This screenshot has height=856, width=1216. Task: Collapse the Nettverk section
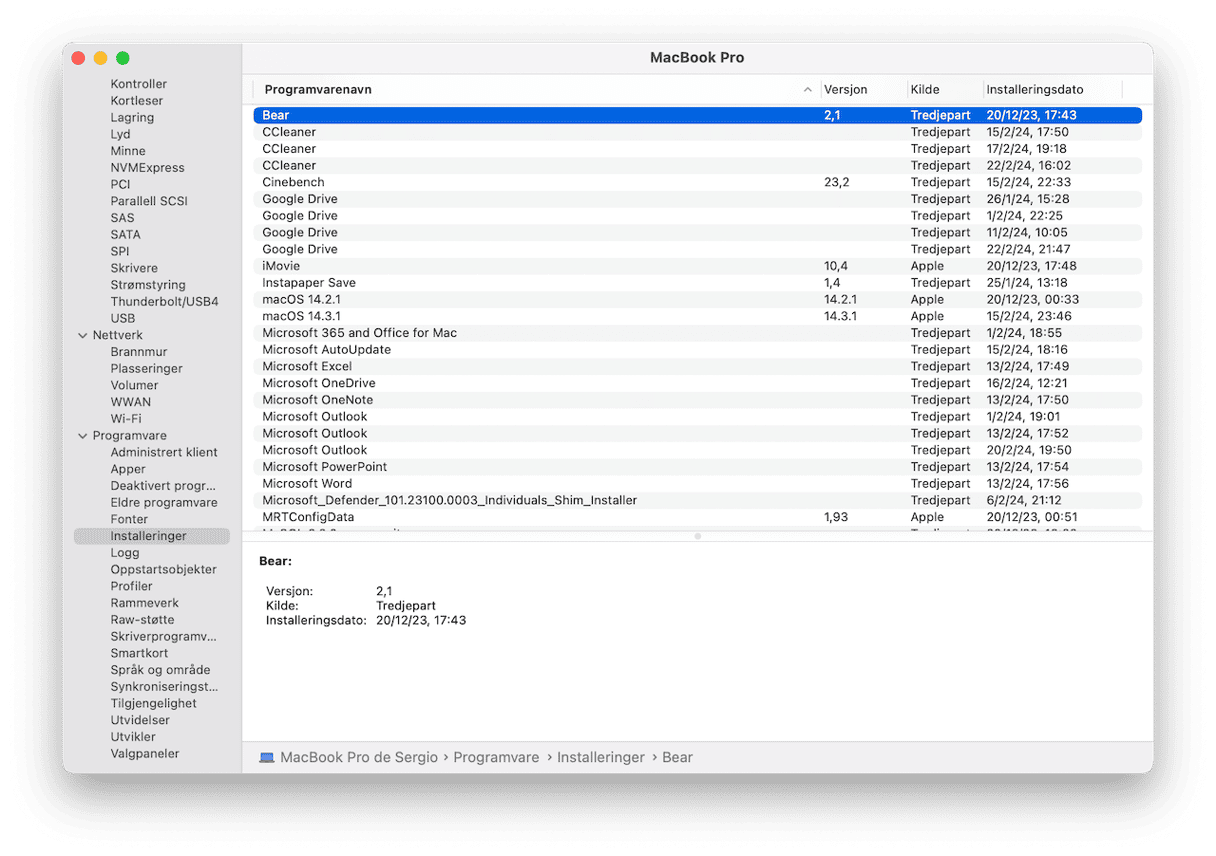(x=82, y=335)
